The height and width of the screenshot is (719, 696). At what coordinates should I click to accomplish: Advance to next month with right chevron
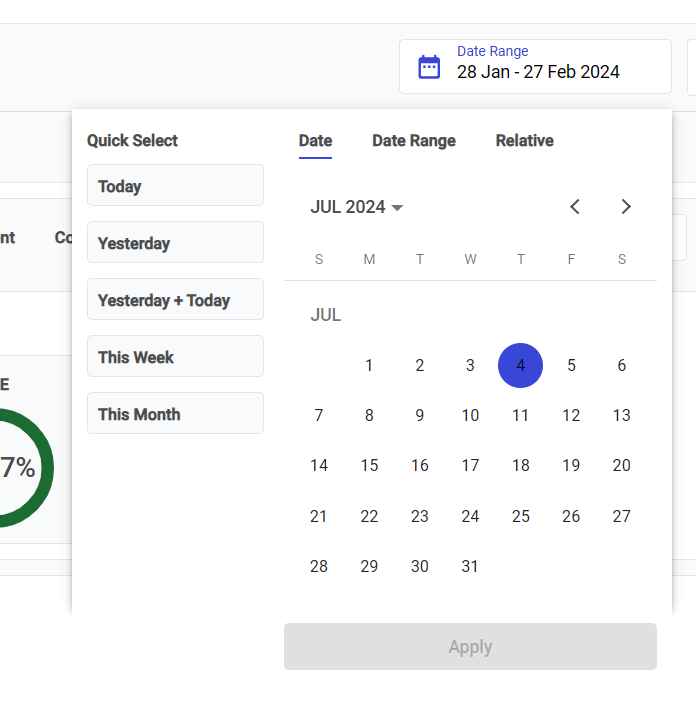626,207
